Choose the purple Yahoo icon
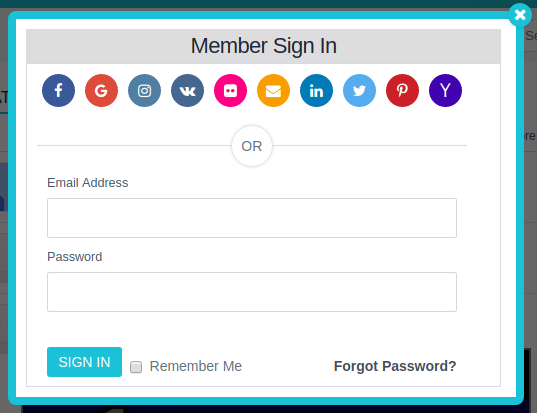The image size is (537, 413). 445,90
